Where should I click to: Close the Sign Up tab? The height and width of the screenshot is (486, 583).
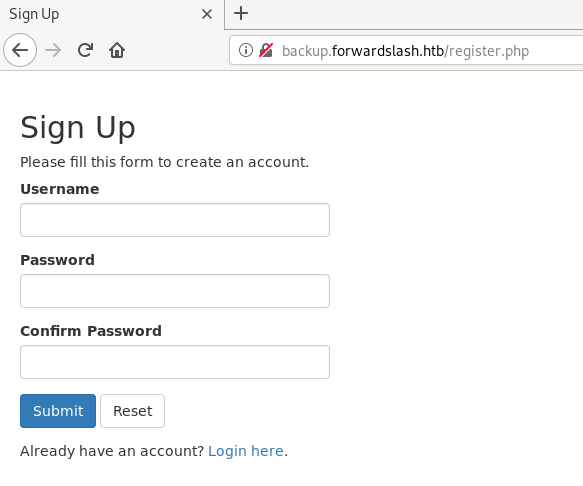coord(207,14)
